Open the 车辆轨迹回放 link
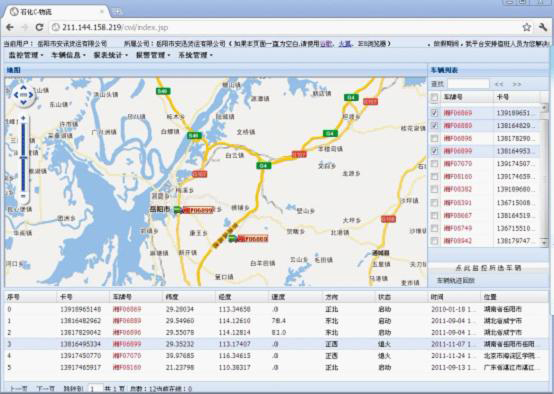Viewport: 554px width, 394px height. [x=456, y=281]
